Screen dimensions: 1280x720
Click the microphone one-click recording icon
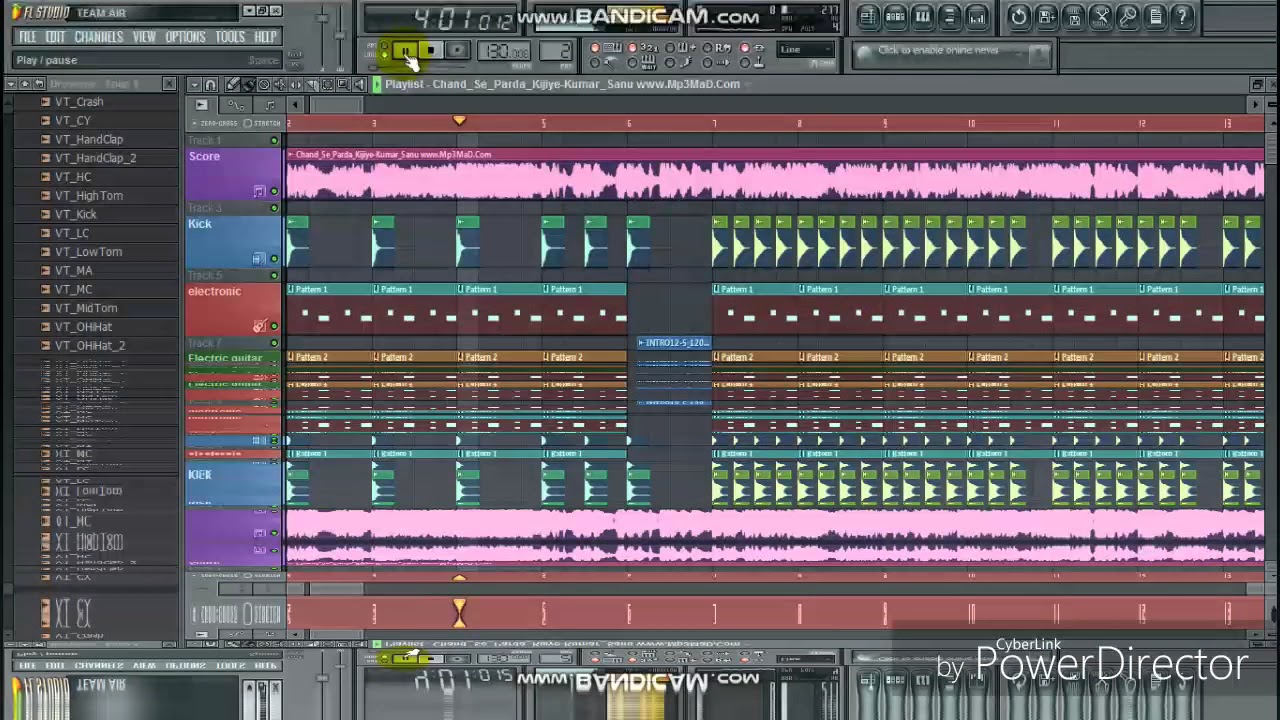1128,17
